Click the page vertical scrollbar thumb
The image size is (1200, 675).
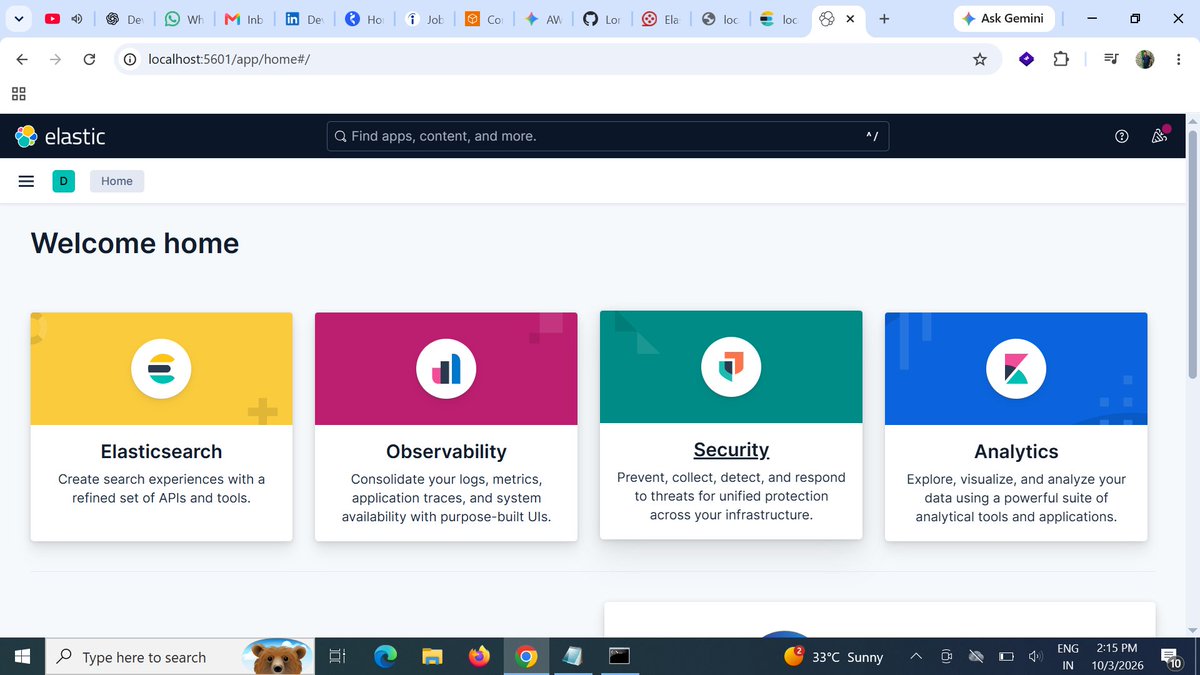coord(1191,255)
